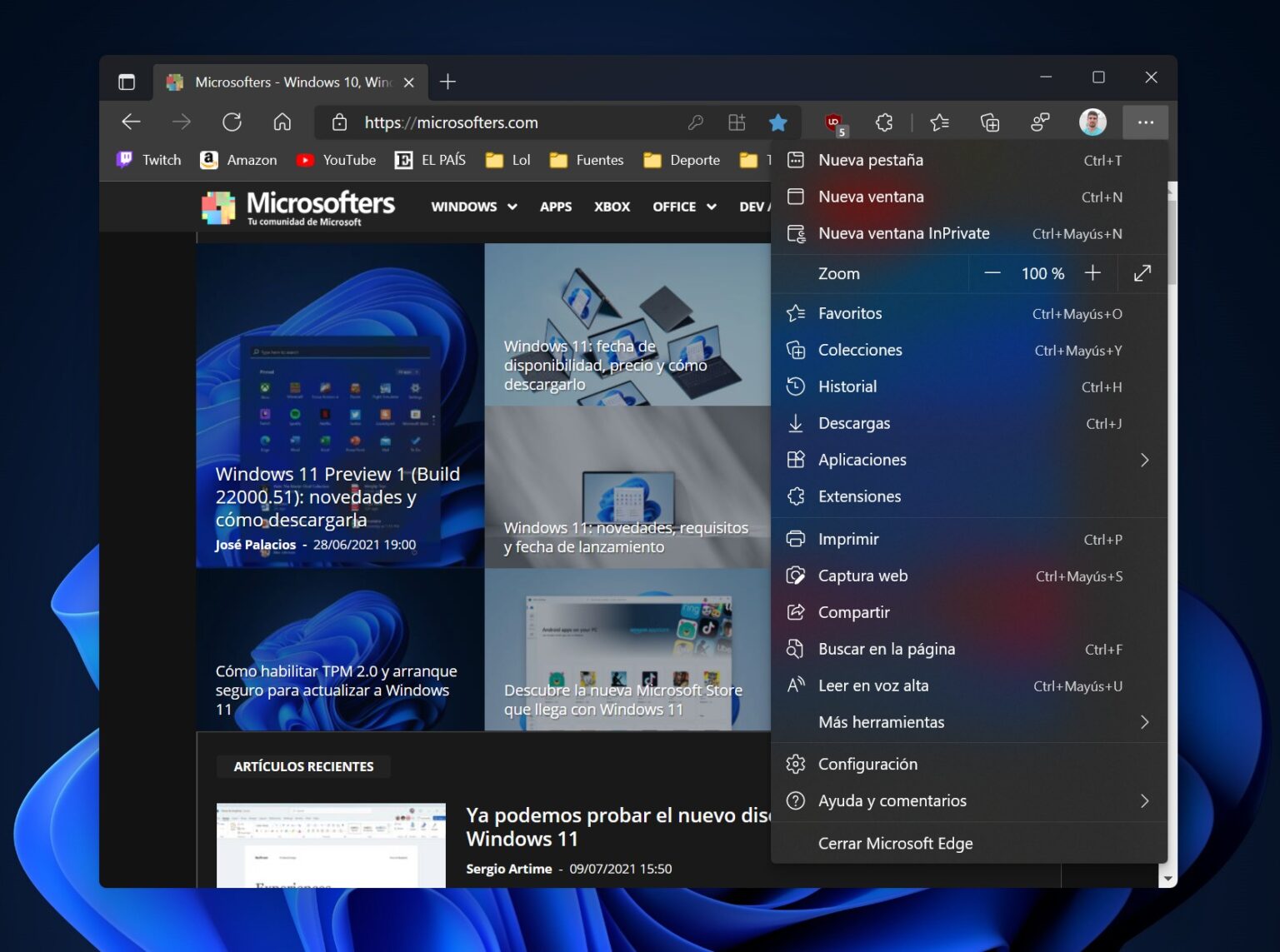The image size is (1280, 952).
Task: Expand Más herramientas submenu
Action: 968,722
